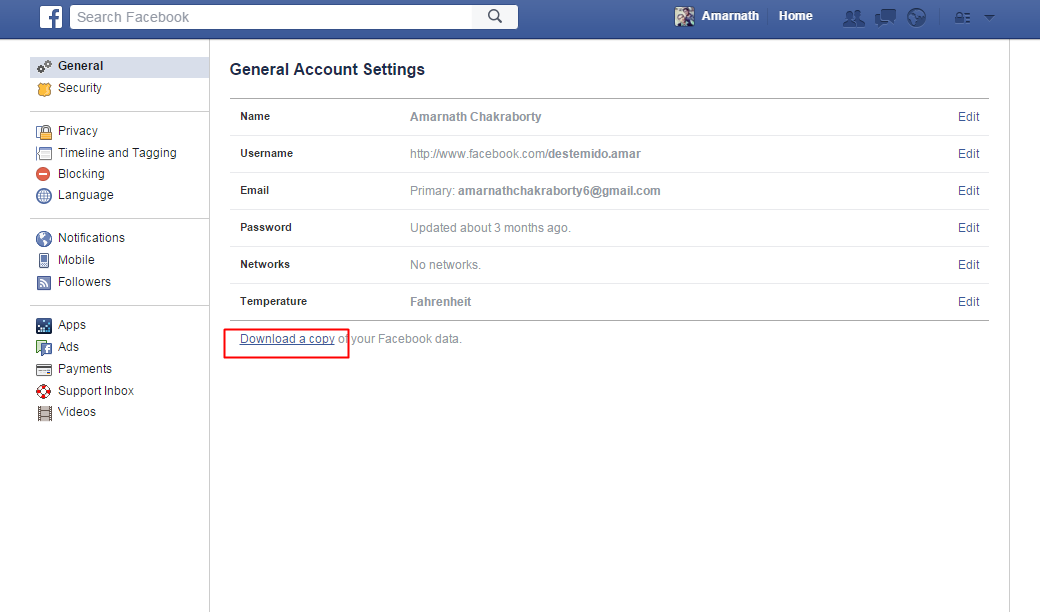Open the privacy shortcuts lock icon
Viewport: 1040px width, 612px height.
[962, 18]
